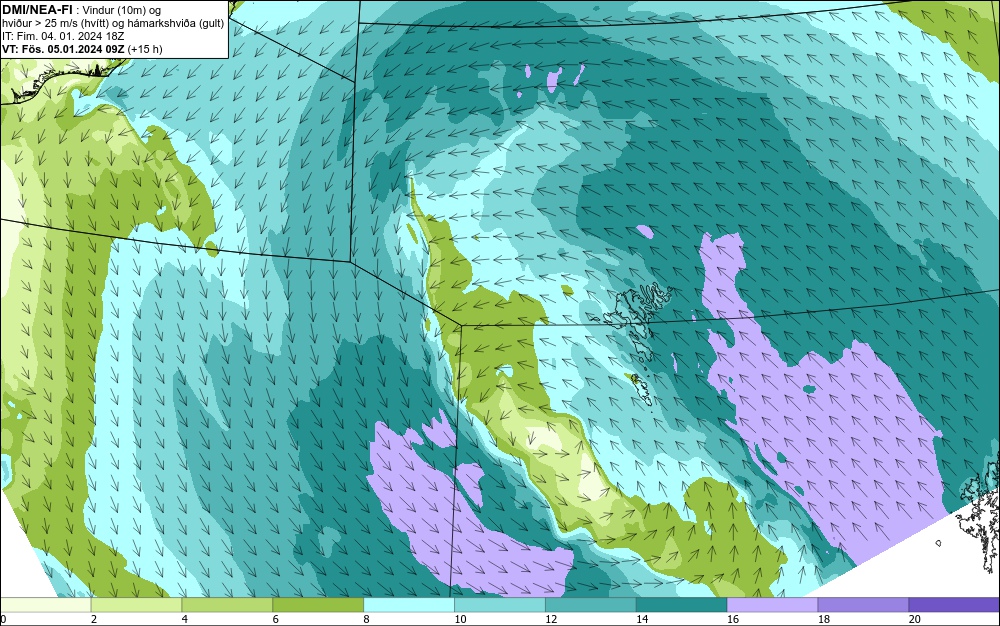
Task: Click the scale label '16' on the legend
Action: 733,619
